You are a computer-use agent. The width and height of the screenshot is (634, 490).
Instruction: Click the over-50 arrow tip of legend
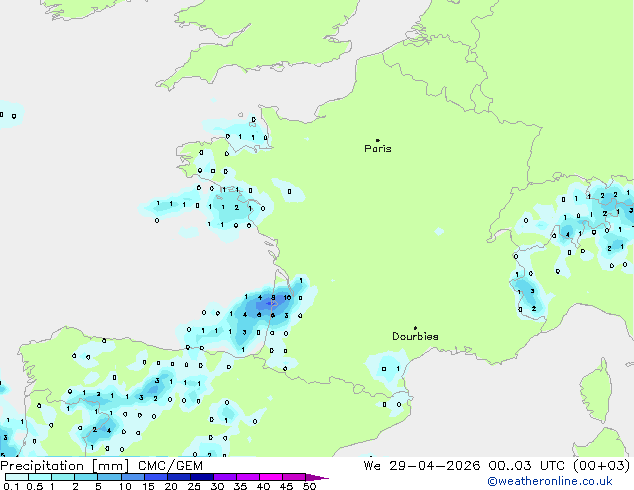[x=317, y=477]
